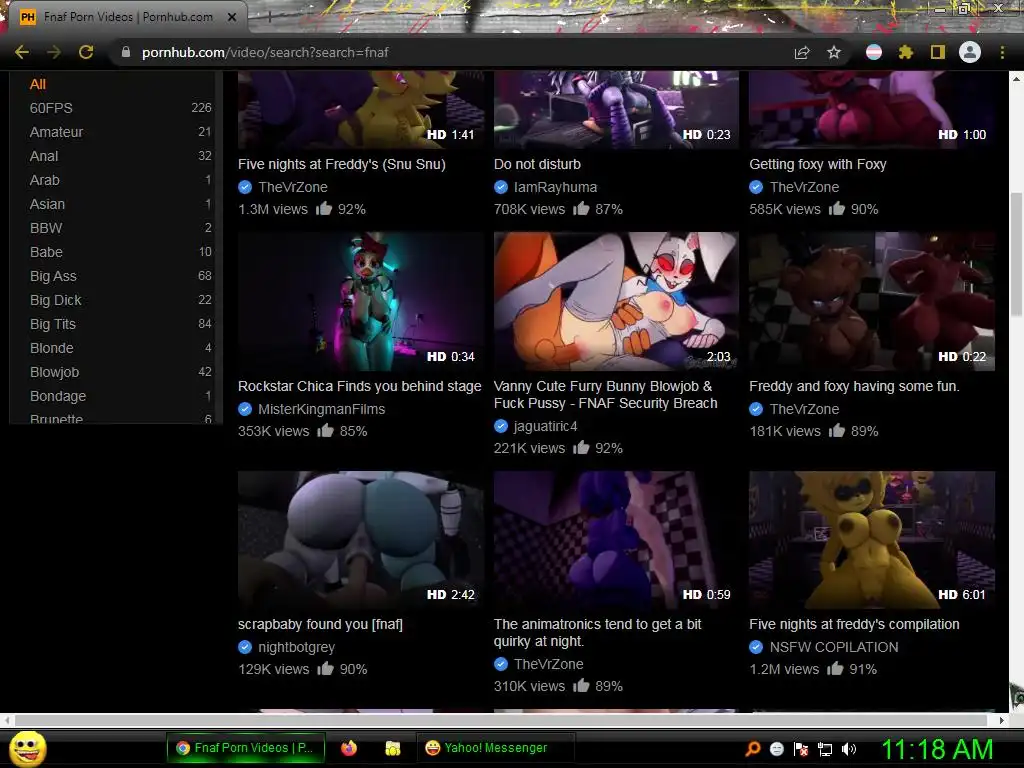Open 'Getting foxy with Foxy' title link
The width and height of the screenshot is (1024, 768).
point(818,165)
